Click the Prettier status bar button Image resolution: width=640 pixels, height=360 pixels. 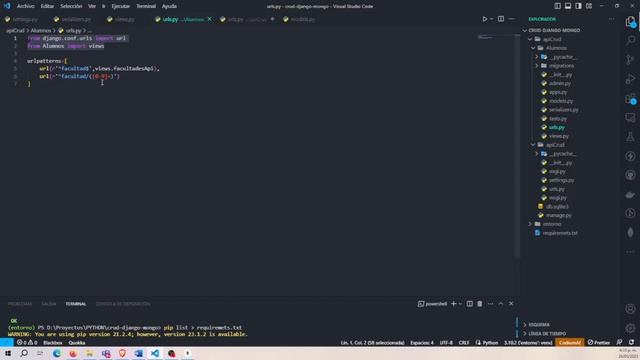pos(598,342)
